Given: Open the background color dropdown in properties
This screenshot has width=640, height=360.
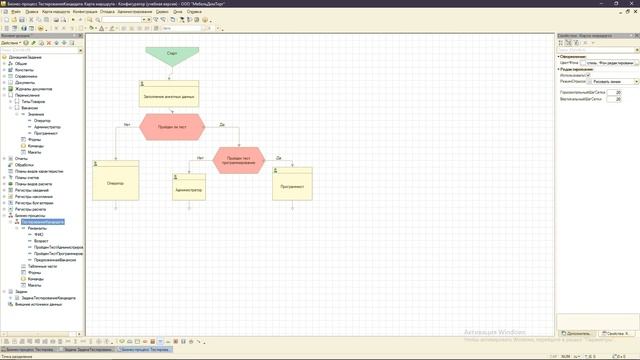Looking at the screenshot, I should pos(636,63).
